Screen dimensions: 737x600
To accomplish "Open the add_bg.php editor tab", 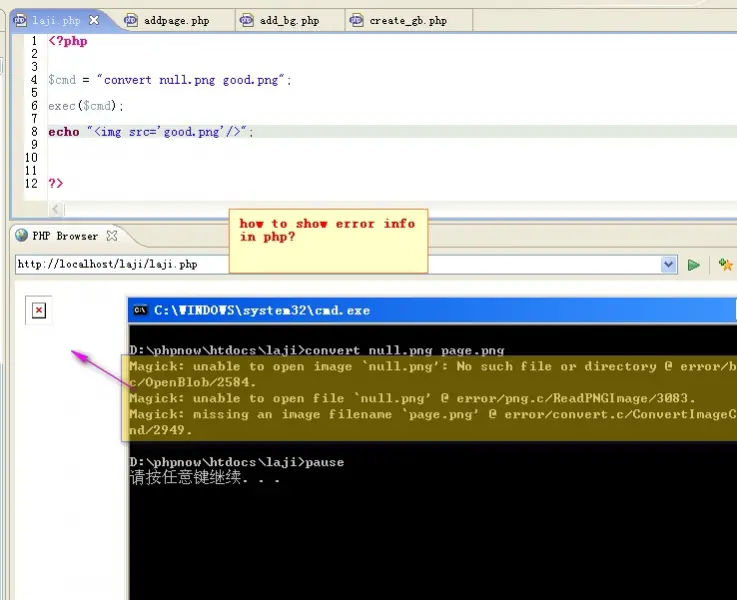I will (x=289, y=21).
